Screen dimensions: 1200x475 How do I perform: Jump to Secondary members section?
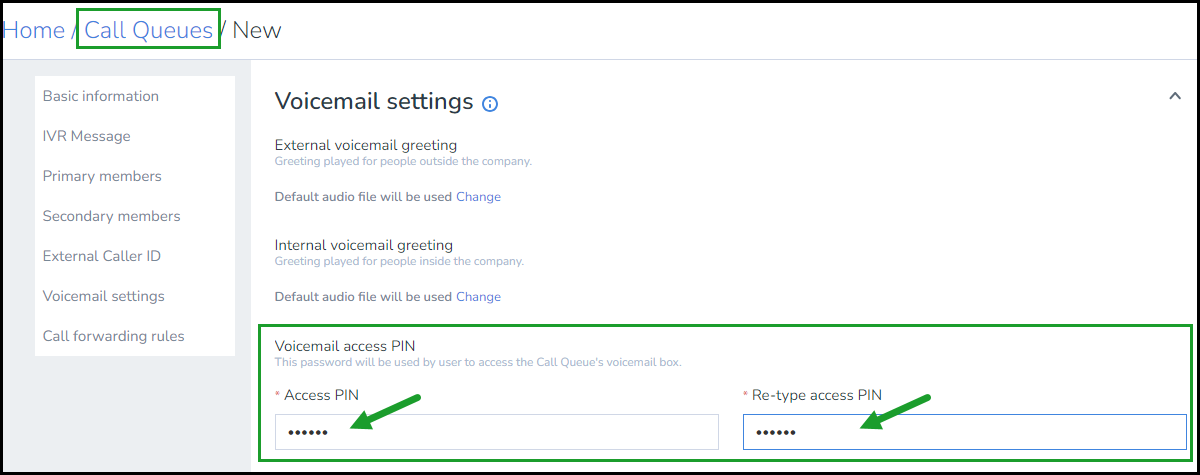(112, 216)
